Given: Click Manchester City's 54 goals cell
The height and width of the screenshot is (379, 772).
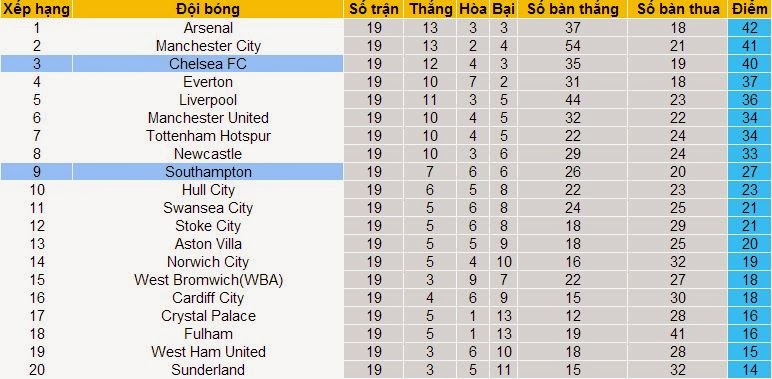Looking at the screenshot, I should (x=573, y=46).
